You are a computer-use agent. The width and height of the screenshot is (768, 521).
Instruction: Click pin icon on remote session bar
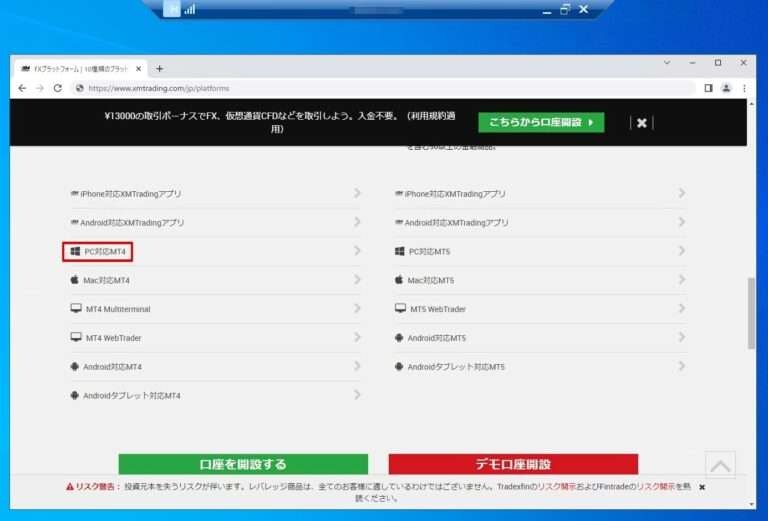point(172,9)
